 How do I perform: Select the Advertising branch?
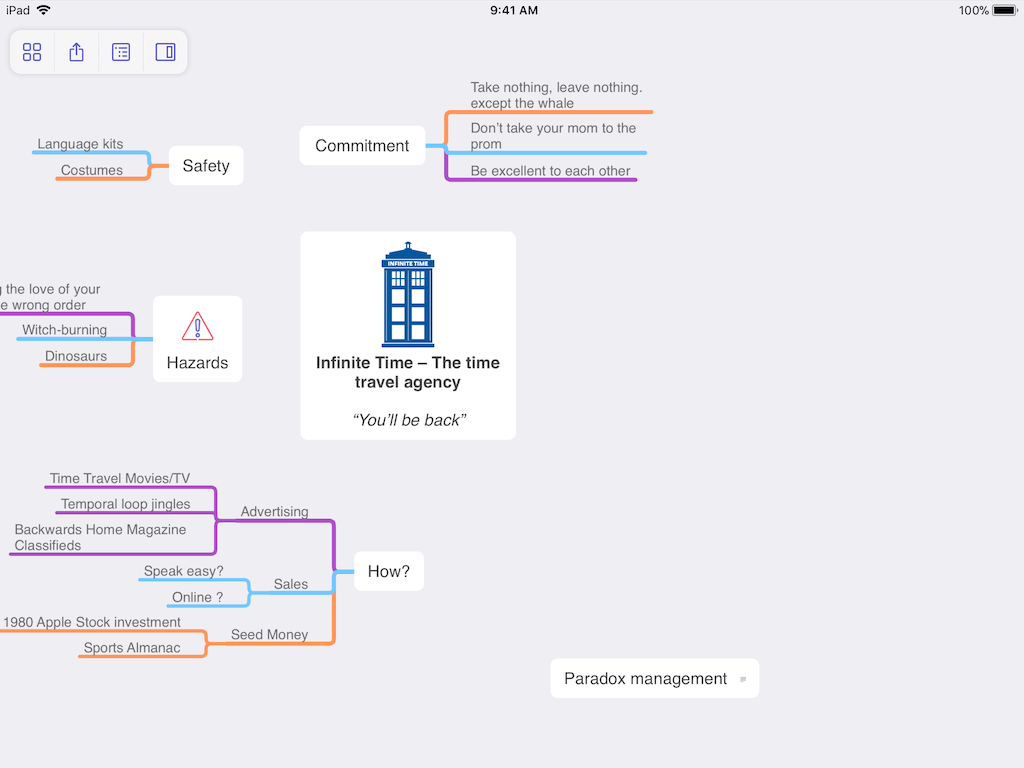tap(274, 512)
